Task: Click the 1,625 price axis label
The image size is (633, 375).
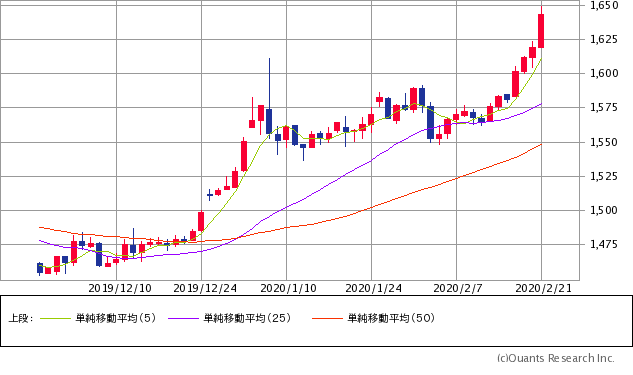Action: click(604, 39)
